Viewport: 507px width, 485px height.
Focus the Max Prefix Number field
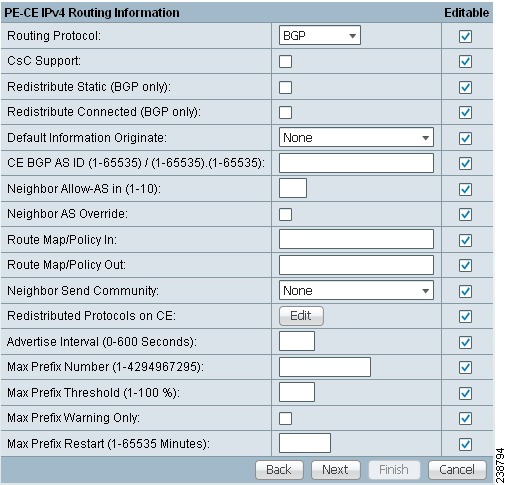(325, 367)
